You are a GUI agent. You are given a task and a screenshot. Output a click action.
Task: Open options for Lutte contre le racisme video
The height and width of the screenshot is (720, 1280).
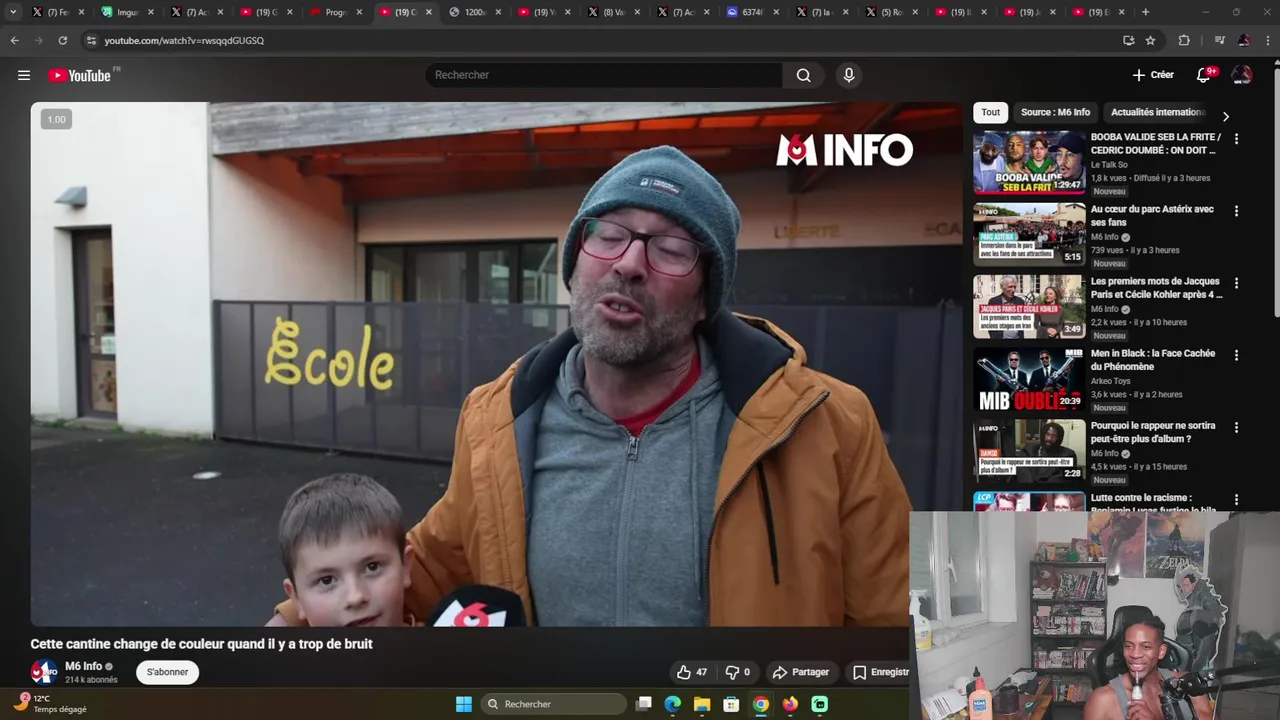(x=1236, y=499)
